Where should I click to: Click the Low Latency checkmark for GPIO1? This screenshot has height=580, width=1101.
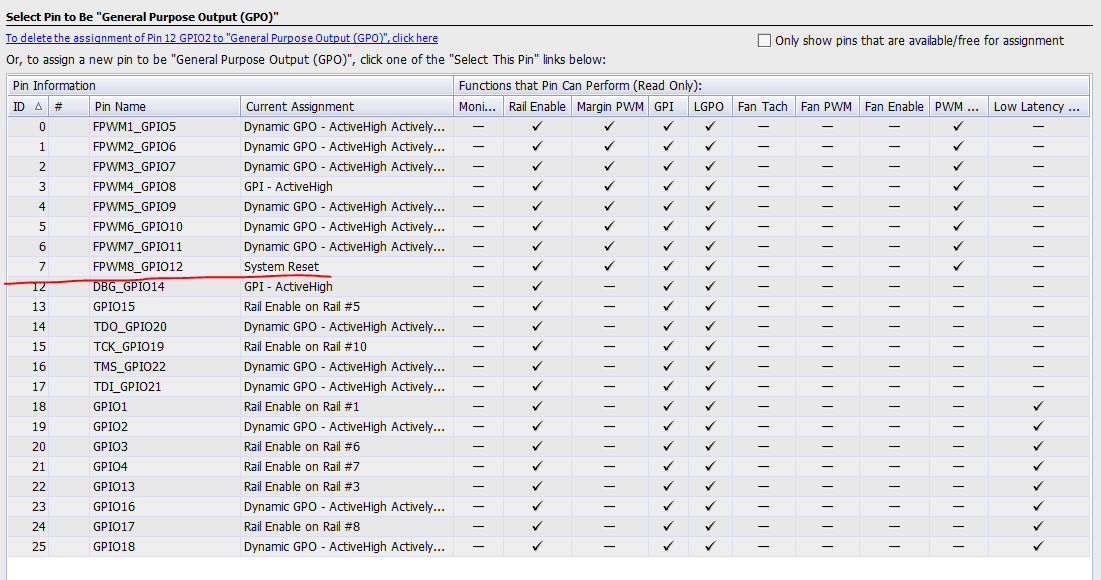(x=1037, y=406)
